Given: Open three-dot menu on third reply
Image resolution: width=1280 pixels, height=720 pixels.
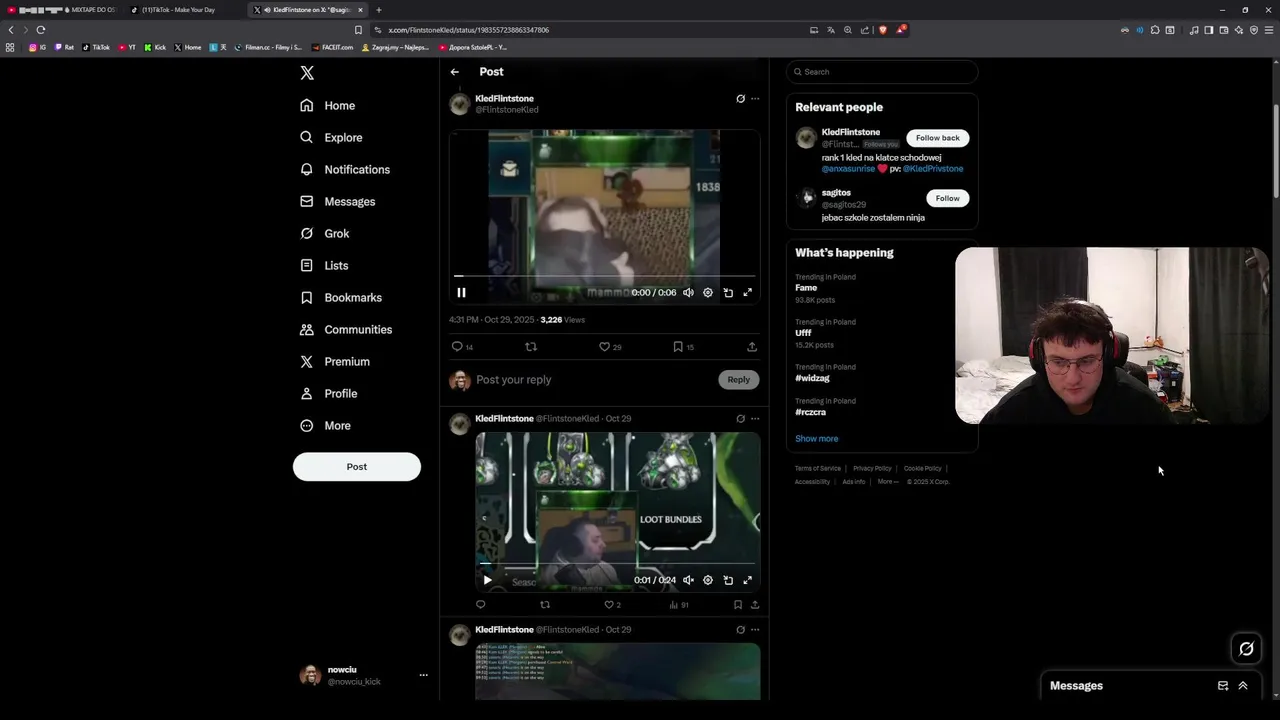Looking at the screenshot, I should tap(755, 630).
